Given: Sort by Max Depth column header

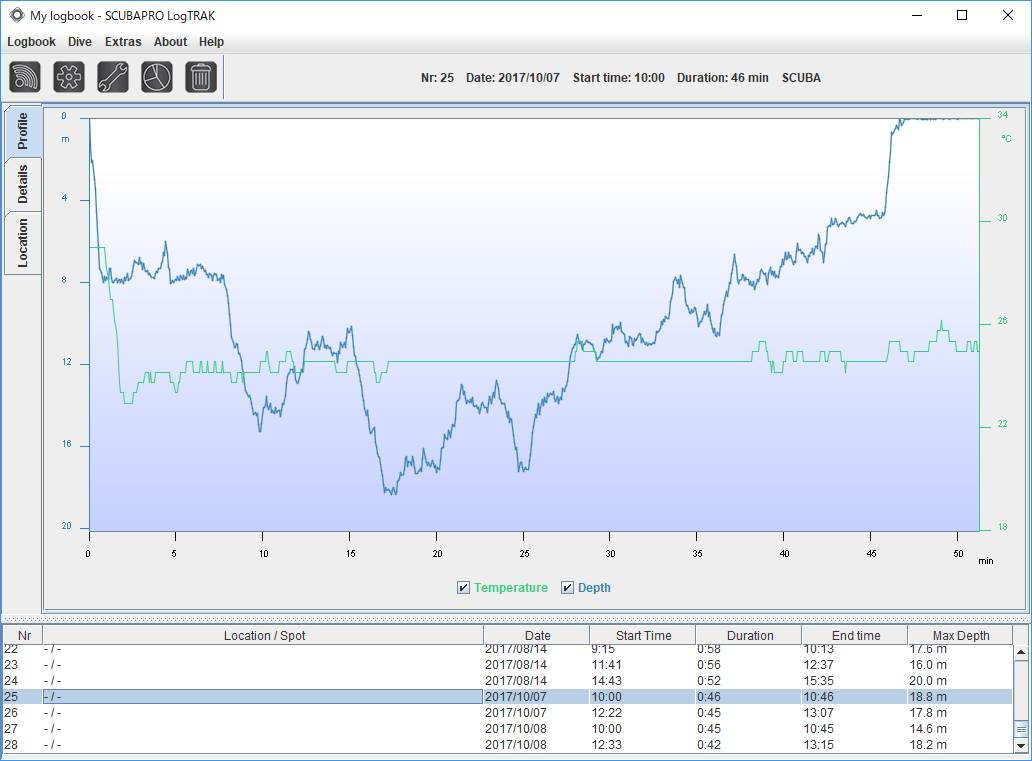Looking at the screenshot, I should coord(960,635).
